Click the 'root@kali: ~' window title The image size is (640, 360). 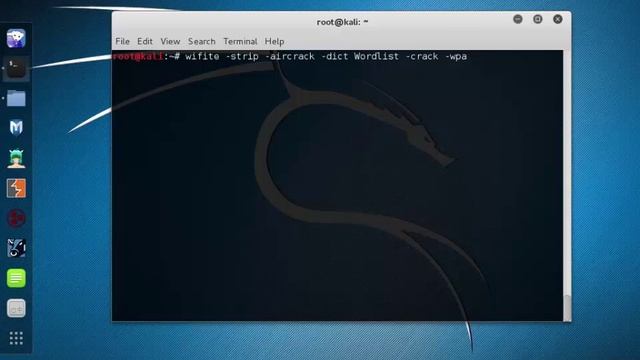(x=342, y=22)
